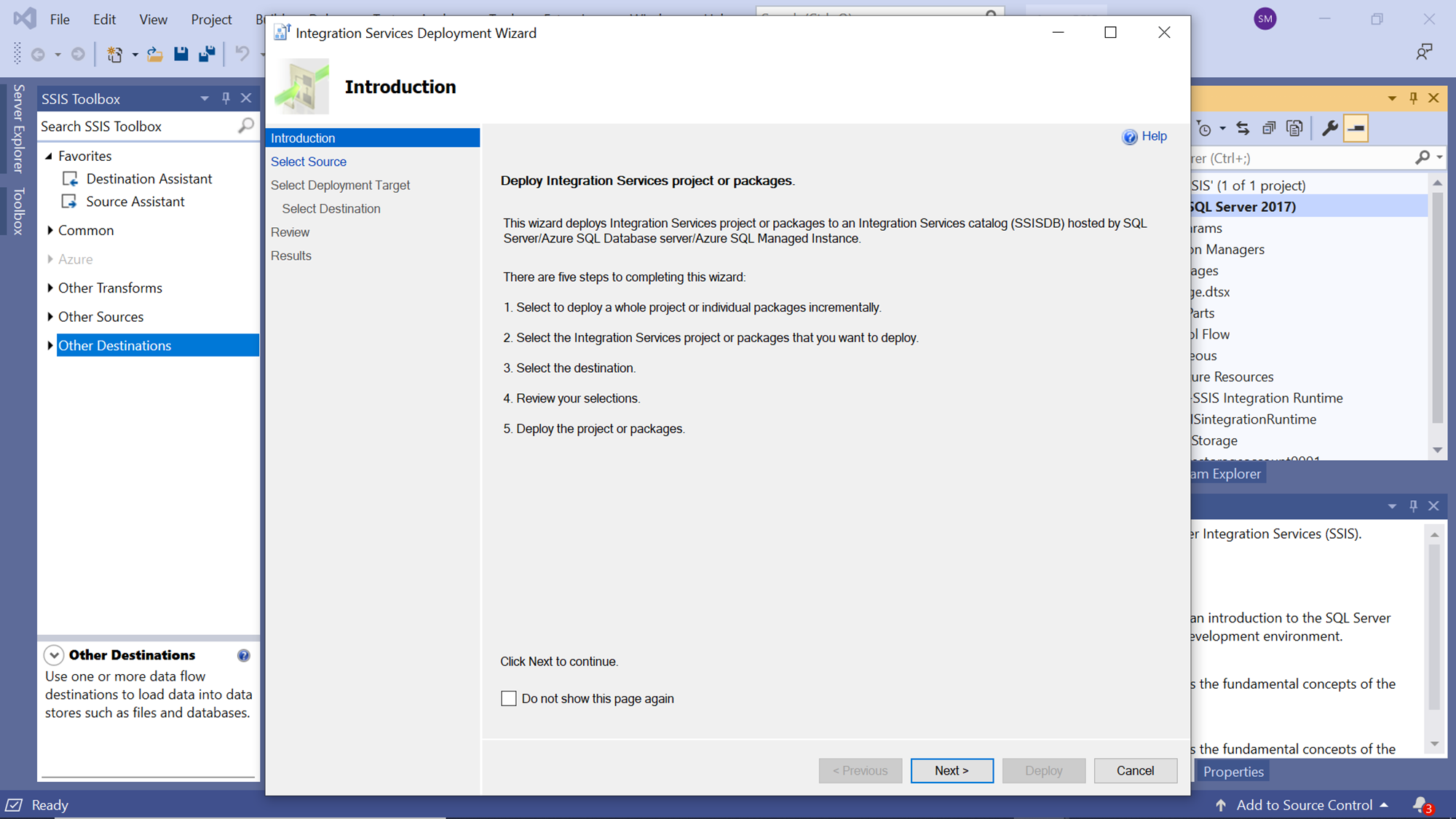
Task: Click the Save All toolbar icon
Action: (207, 54)
